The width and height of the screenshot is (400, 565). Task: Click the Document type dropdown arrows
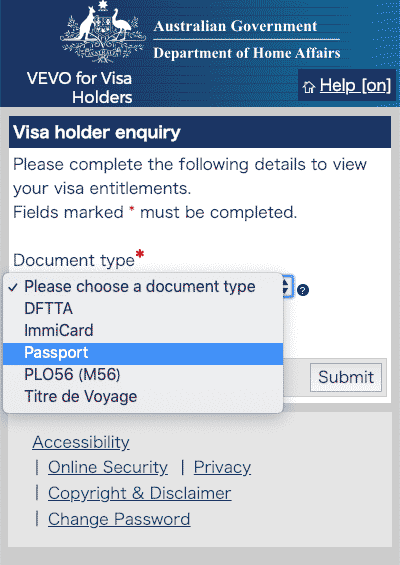coord(287,287)
